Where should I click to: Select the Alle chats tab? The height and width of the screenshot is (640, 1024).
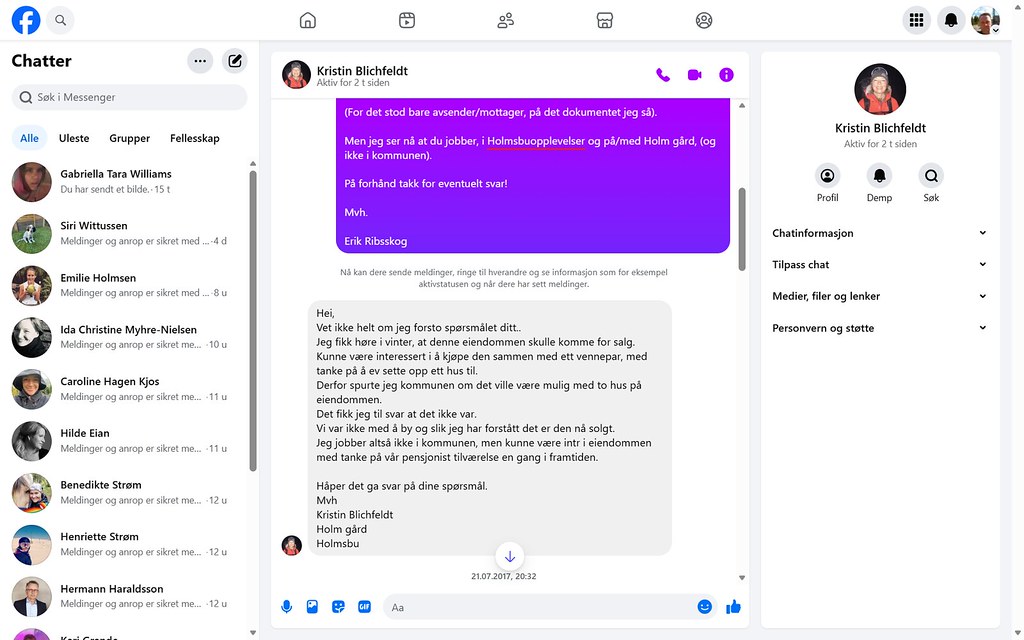[x=29, y=138]
